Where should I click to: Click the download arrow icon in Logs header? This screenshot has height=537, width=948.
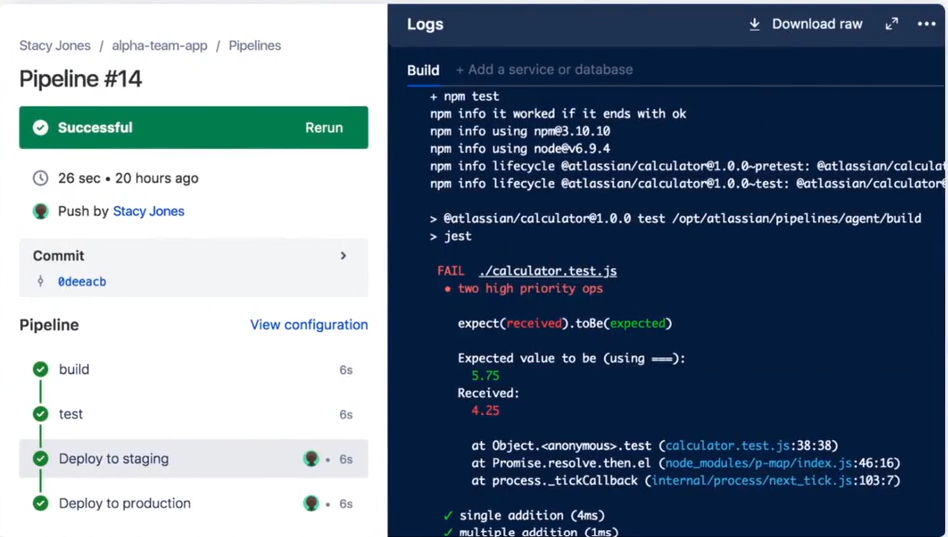pos(754,24)
